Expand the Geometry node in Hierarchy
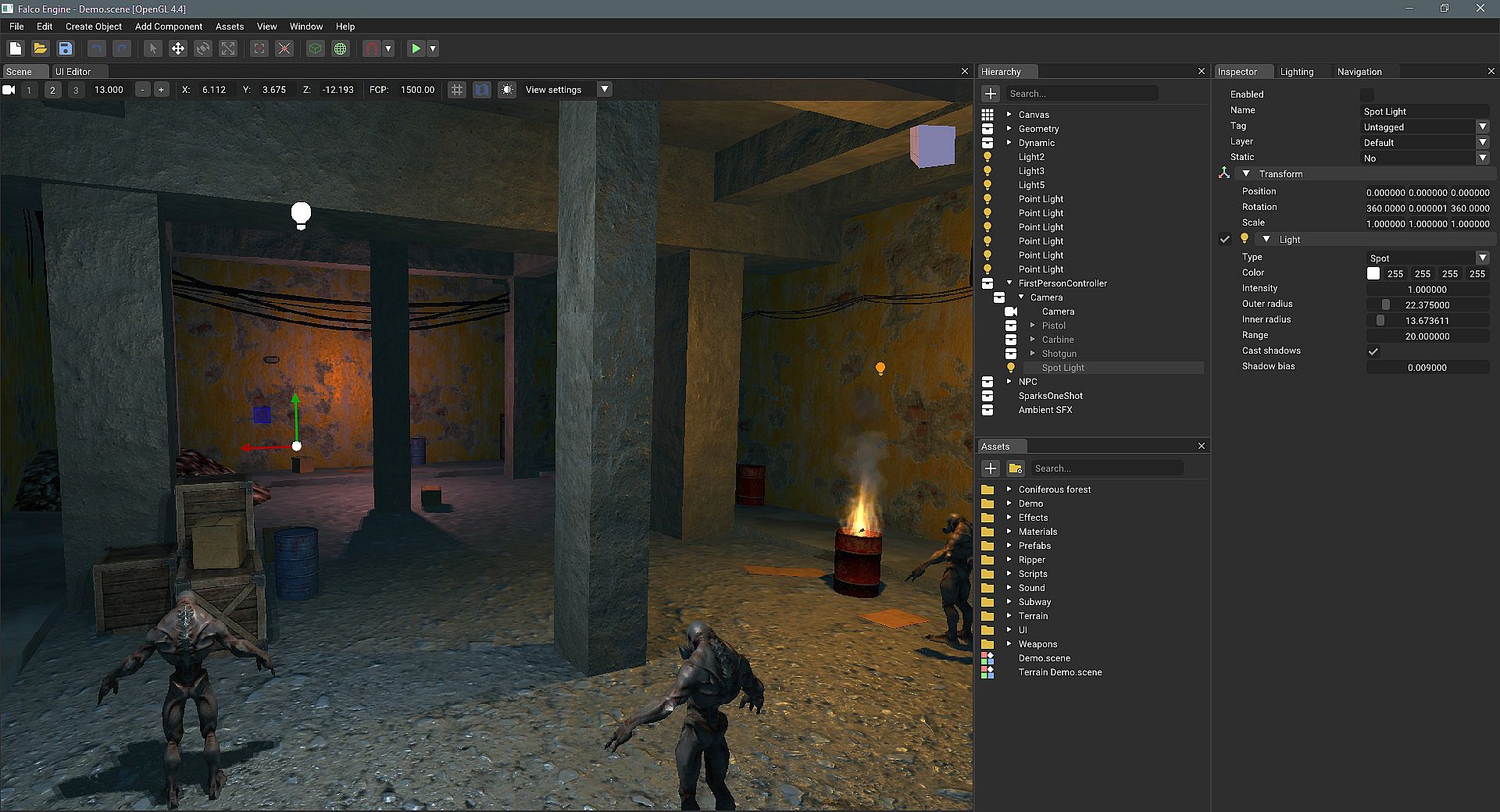 pyautogui.click(x=1009, y=129)
